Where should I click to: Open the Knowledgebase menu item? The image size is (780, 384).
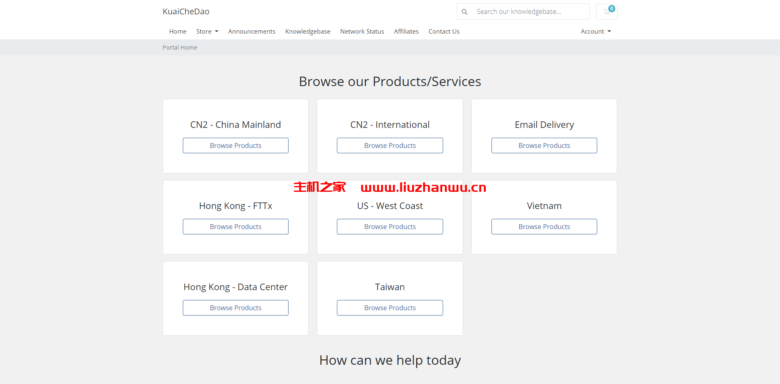coord(307,31)
